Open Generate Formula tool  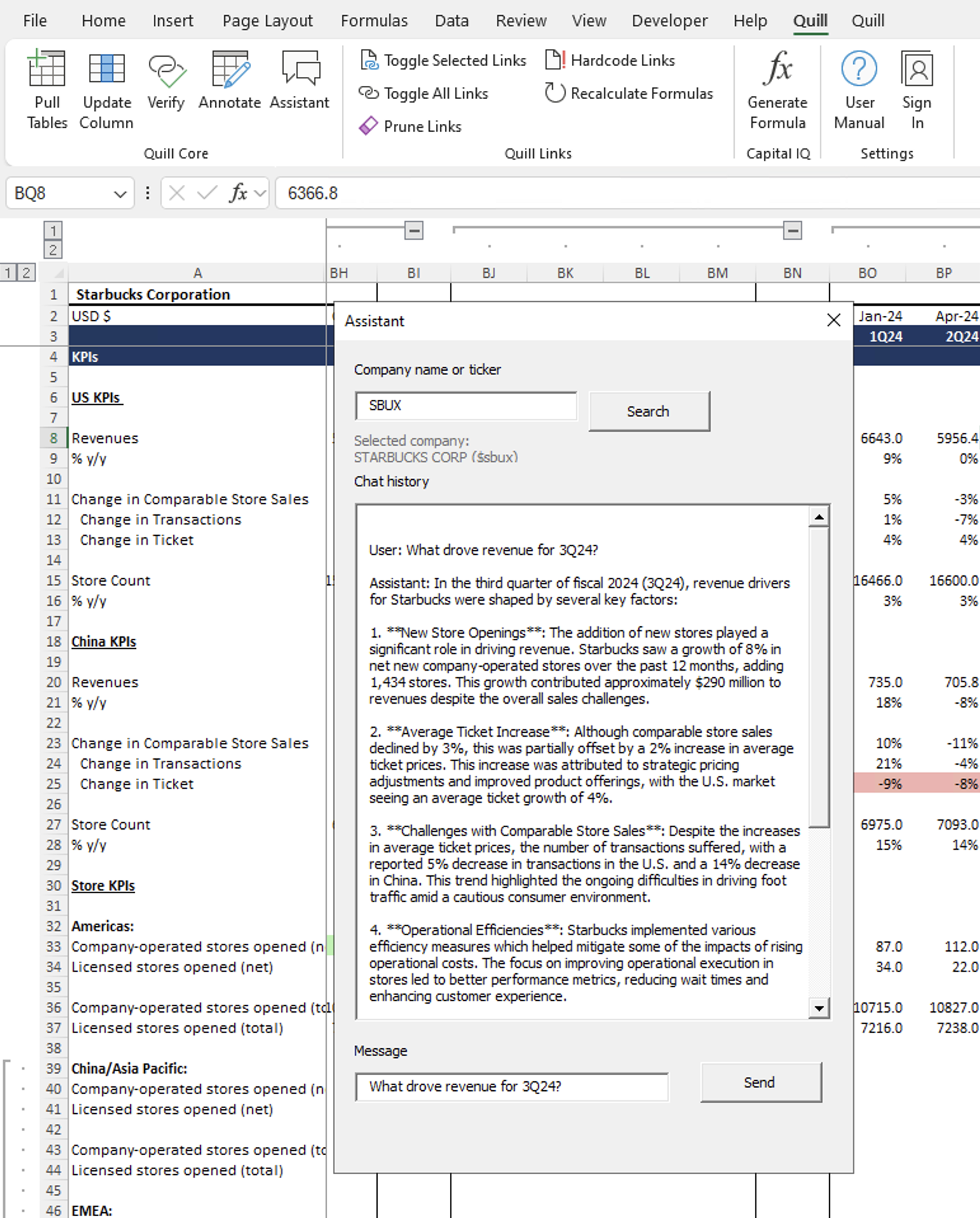pos(777,89)
